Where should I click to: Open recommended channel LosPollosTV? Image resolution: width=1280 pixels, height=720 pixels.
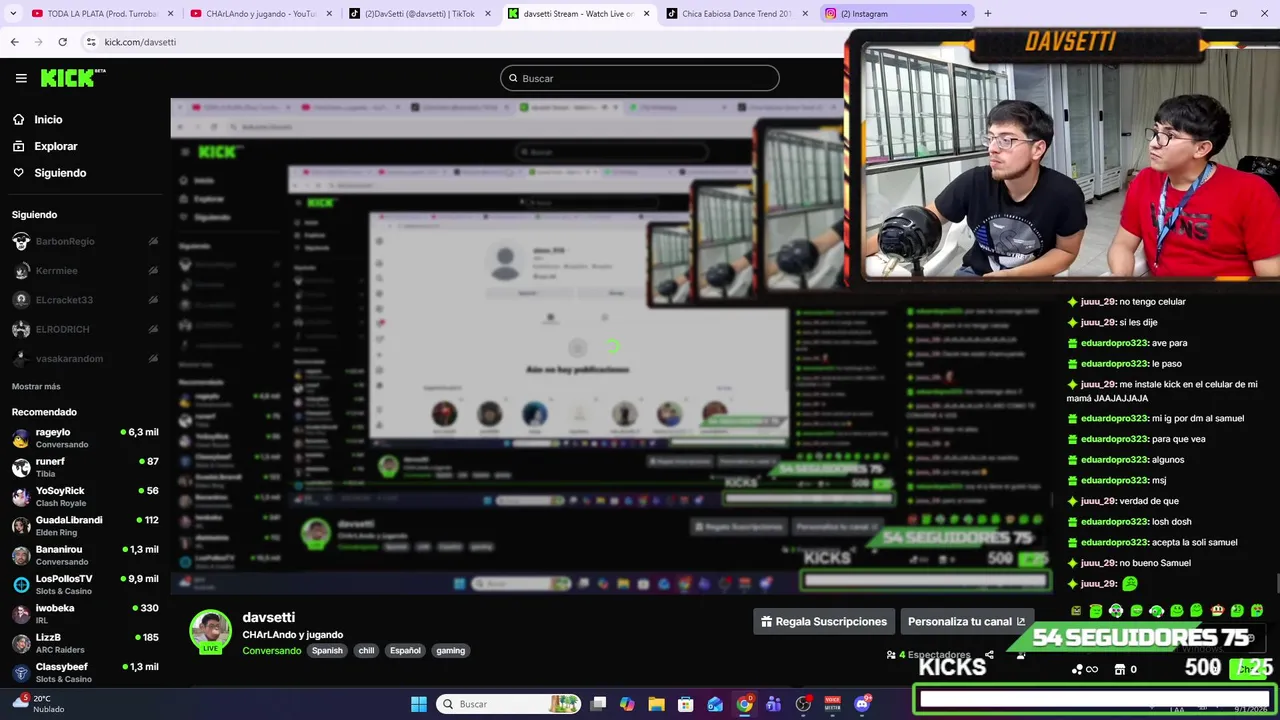(x=85, y=584)
